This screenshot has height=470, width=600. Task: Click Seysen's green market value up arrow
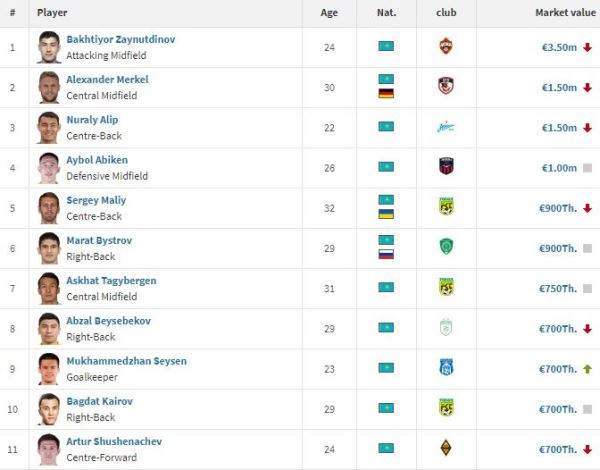tap(587, 368)
